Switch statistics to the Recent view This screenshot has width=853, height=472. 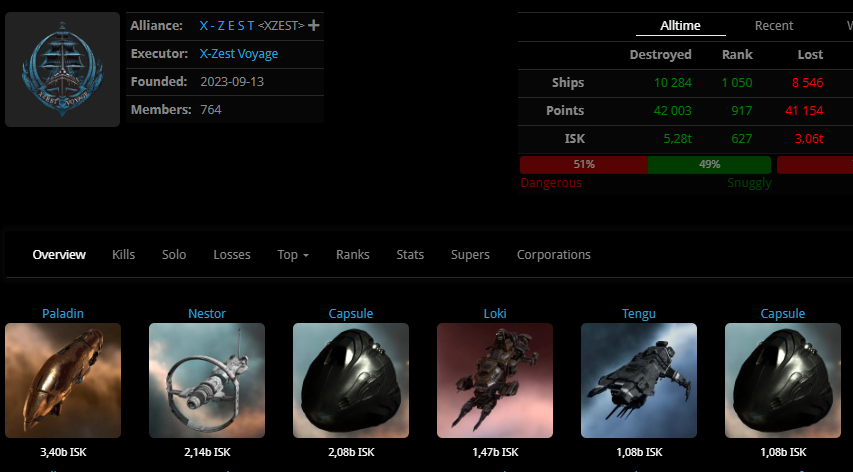point(774,26)
